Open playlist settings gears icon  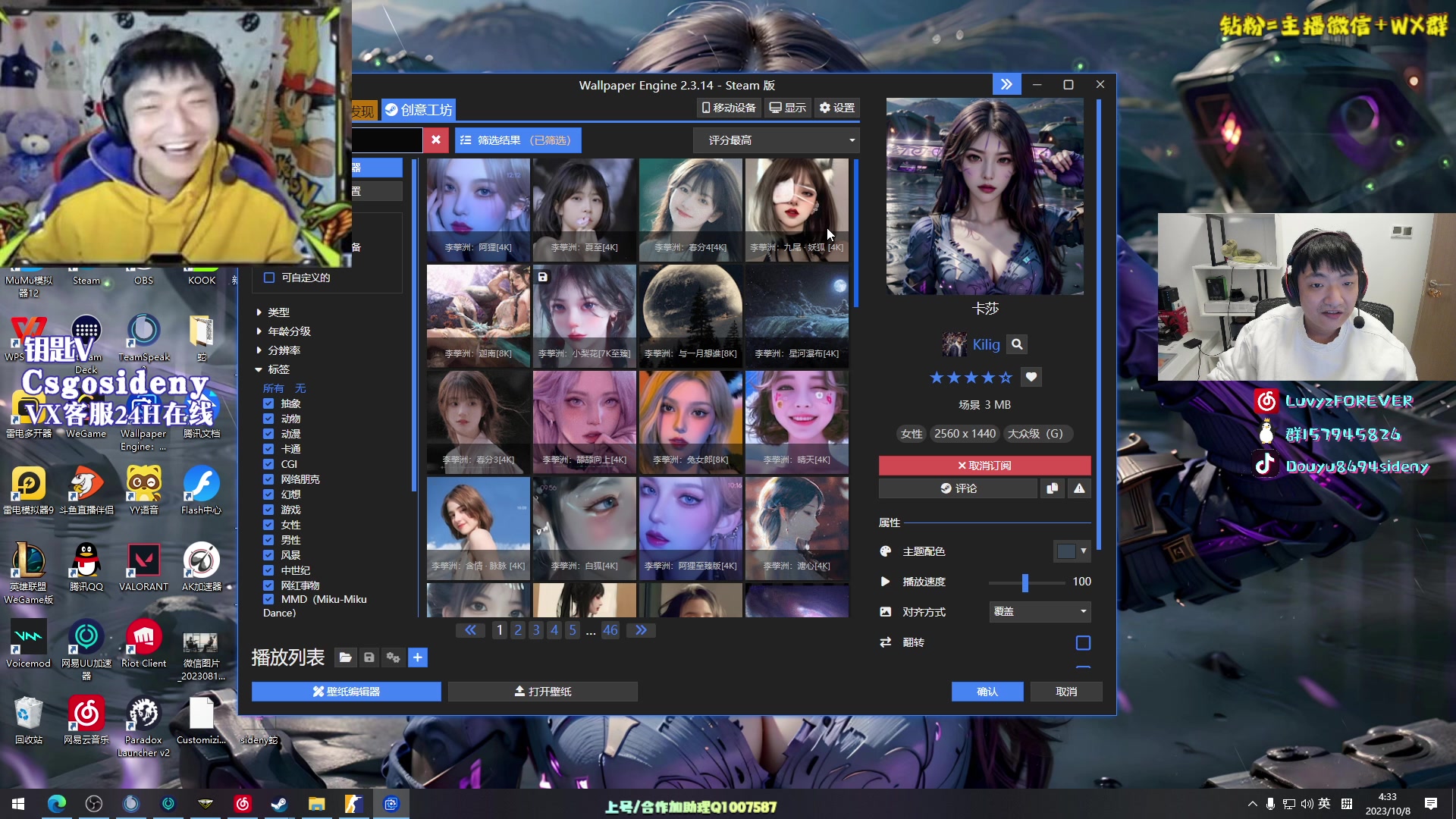click(x=393, y=657)
